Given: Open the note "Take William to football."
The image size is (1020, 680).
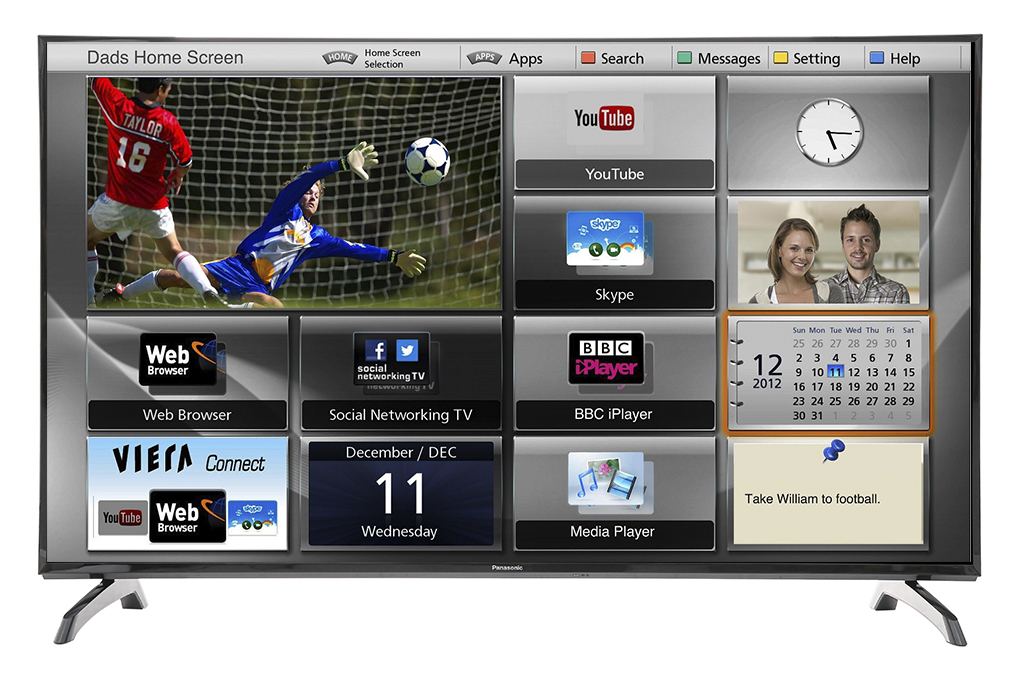Looking at the screenshot, I should pyautogui.click(x=828, y=493).
